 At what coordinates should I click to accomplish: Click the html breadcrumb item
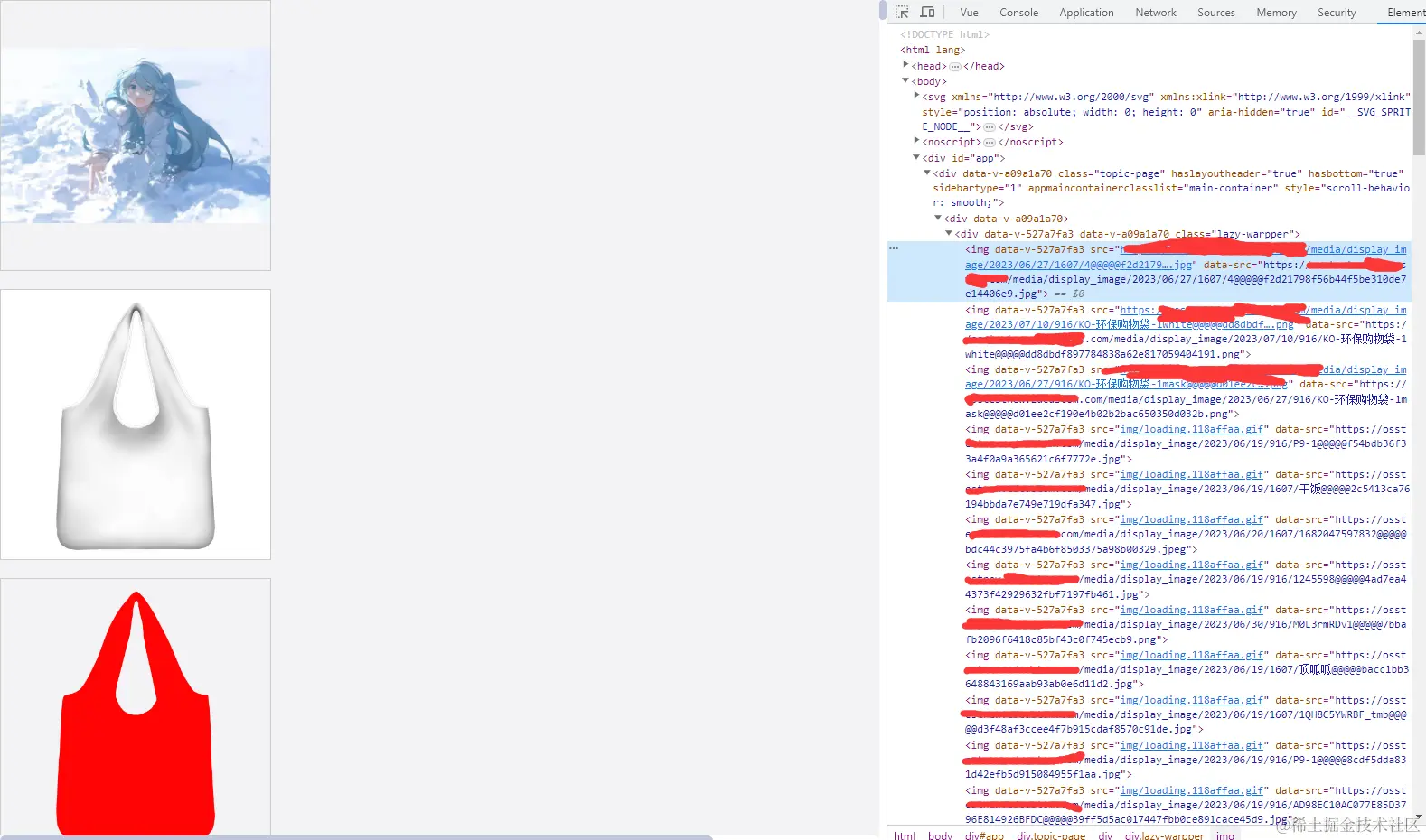coord(905,835)
